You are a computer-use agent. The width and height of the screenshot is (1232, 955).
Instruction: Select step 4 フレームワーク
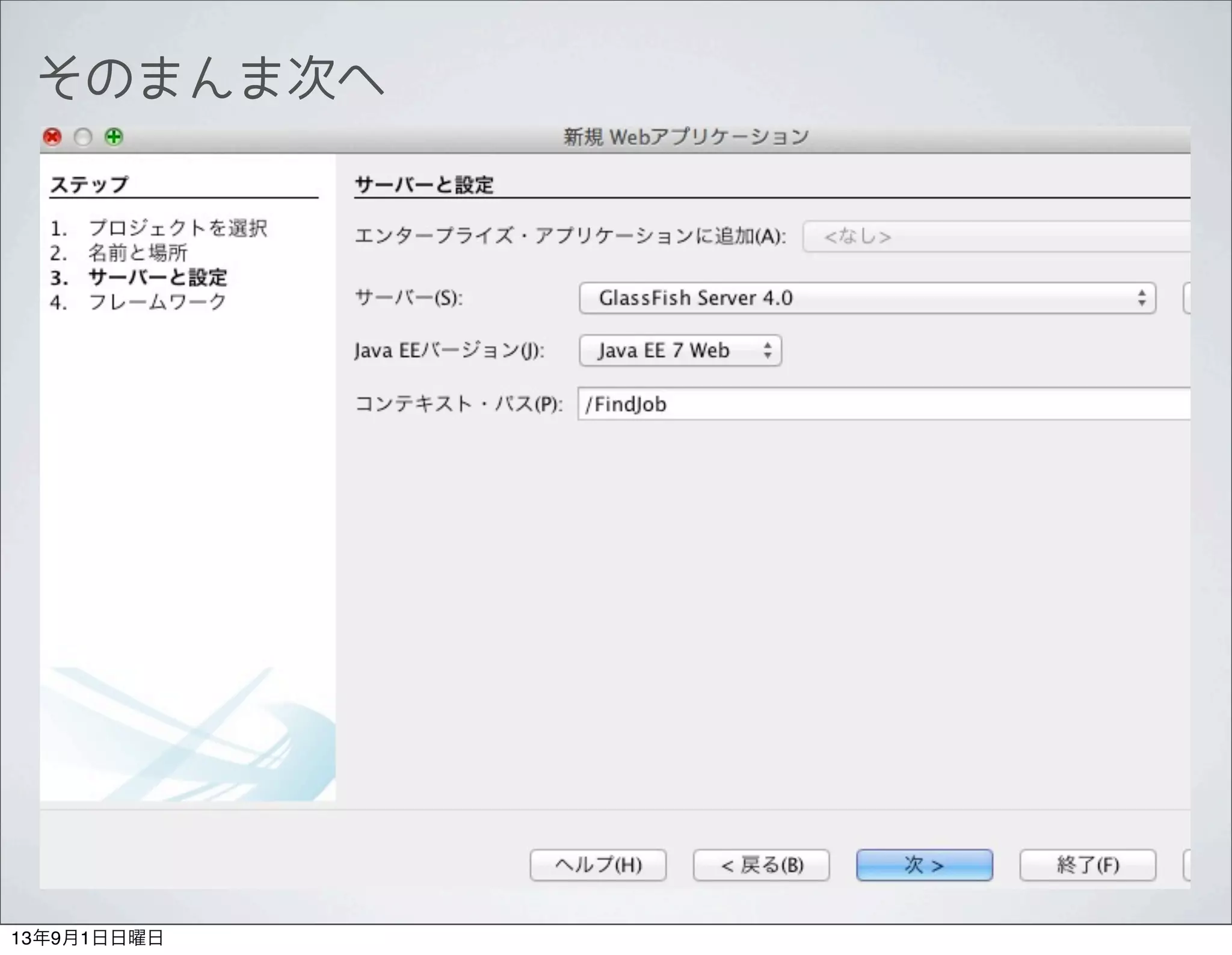[x=158, y=301]
